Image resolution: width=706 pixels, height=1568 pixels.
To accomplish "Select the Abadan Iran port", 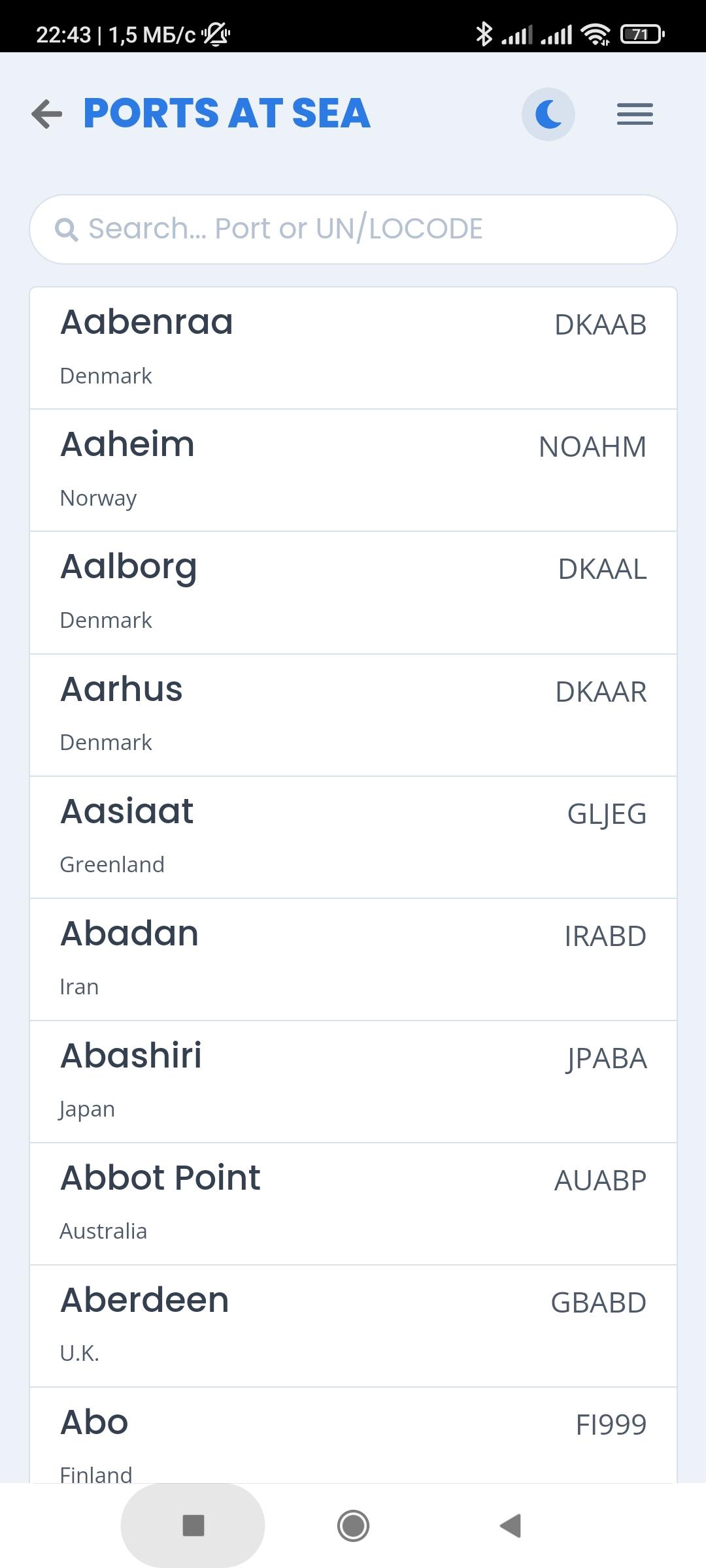I will (x=353, y=959).
